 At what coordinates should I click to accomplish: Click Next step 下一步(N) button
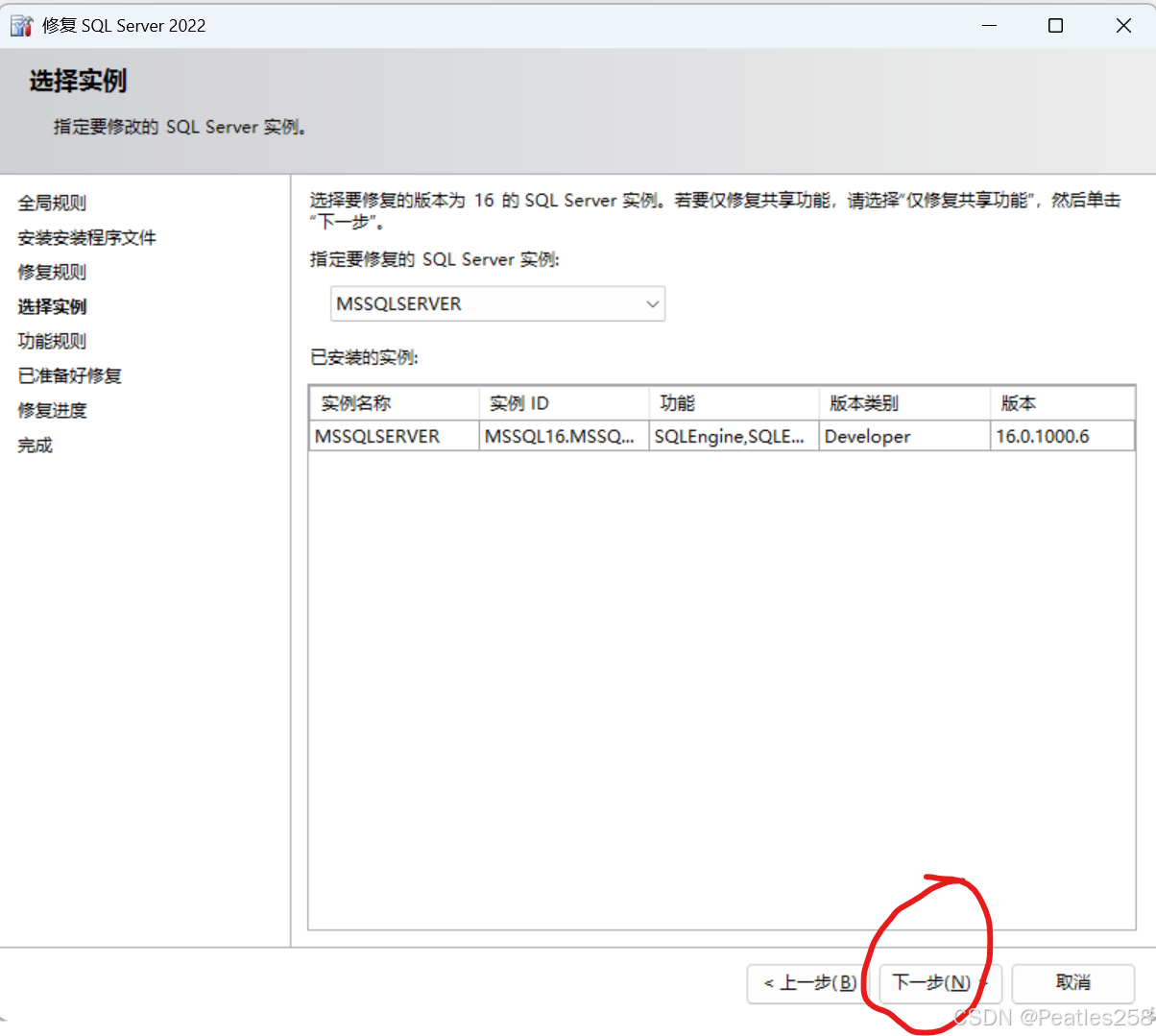pyautogui.click(x=940, y=983)
